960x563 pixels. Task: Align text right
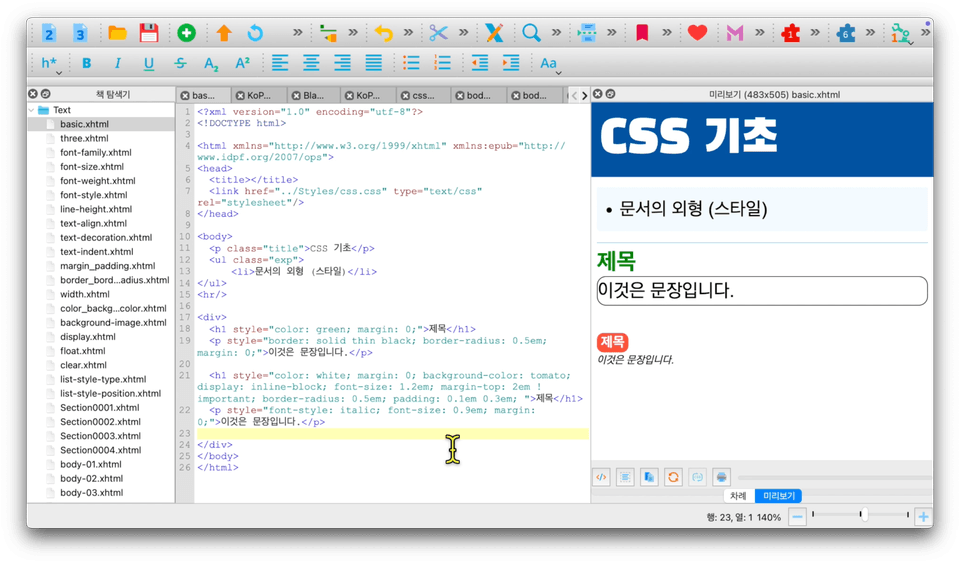click(342, 63)
